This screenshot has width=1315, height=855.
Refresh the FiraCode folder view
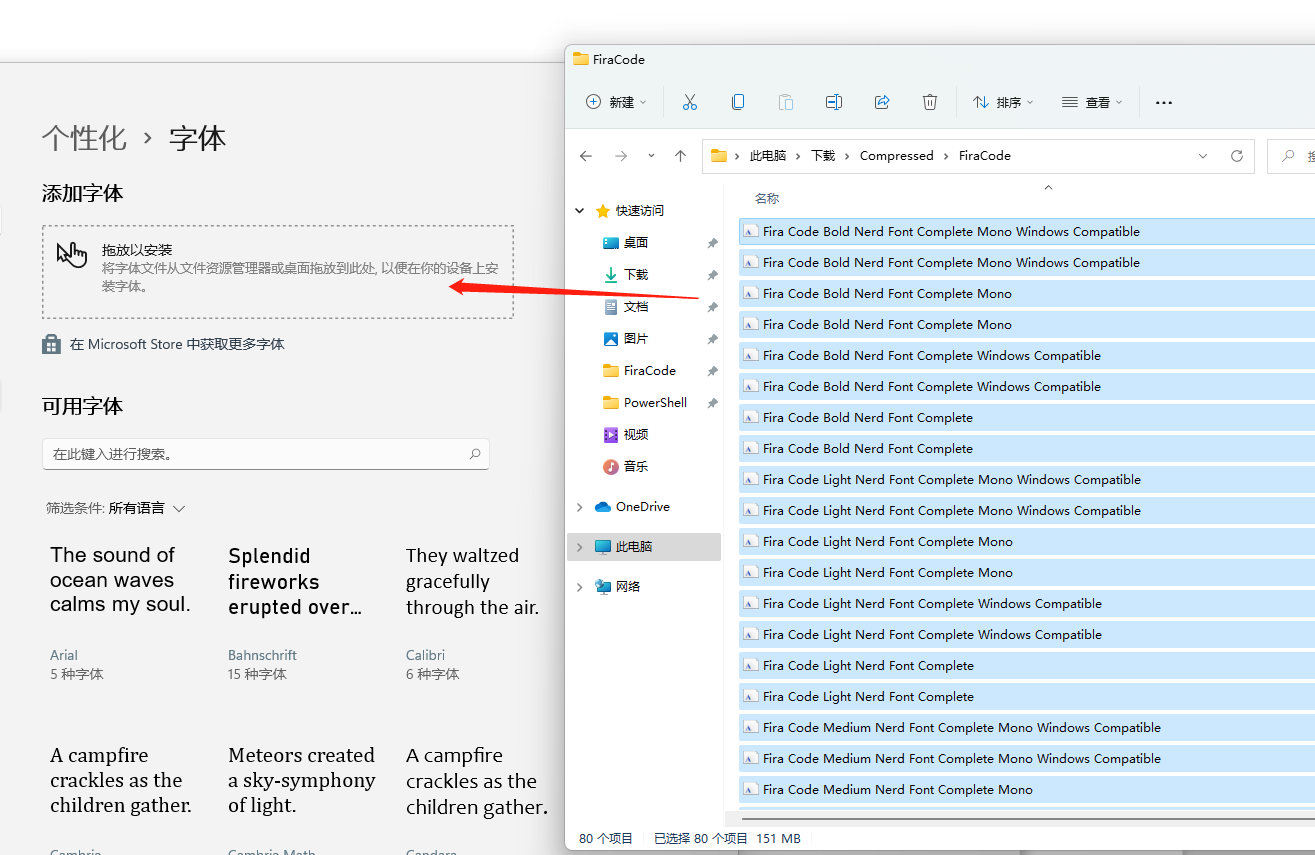1237,156
